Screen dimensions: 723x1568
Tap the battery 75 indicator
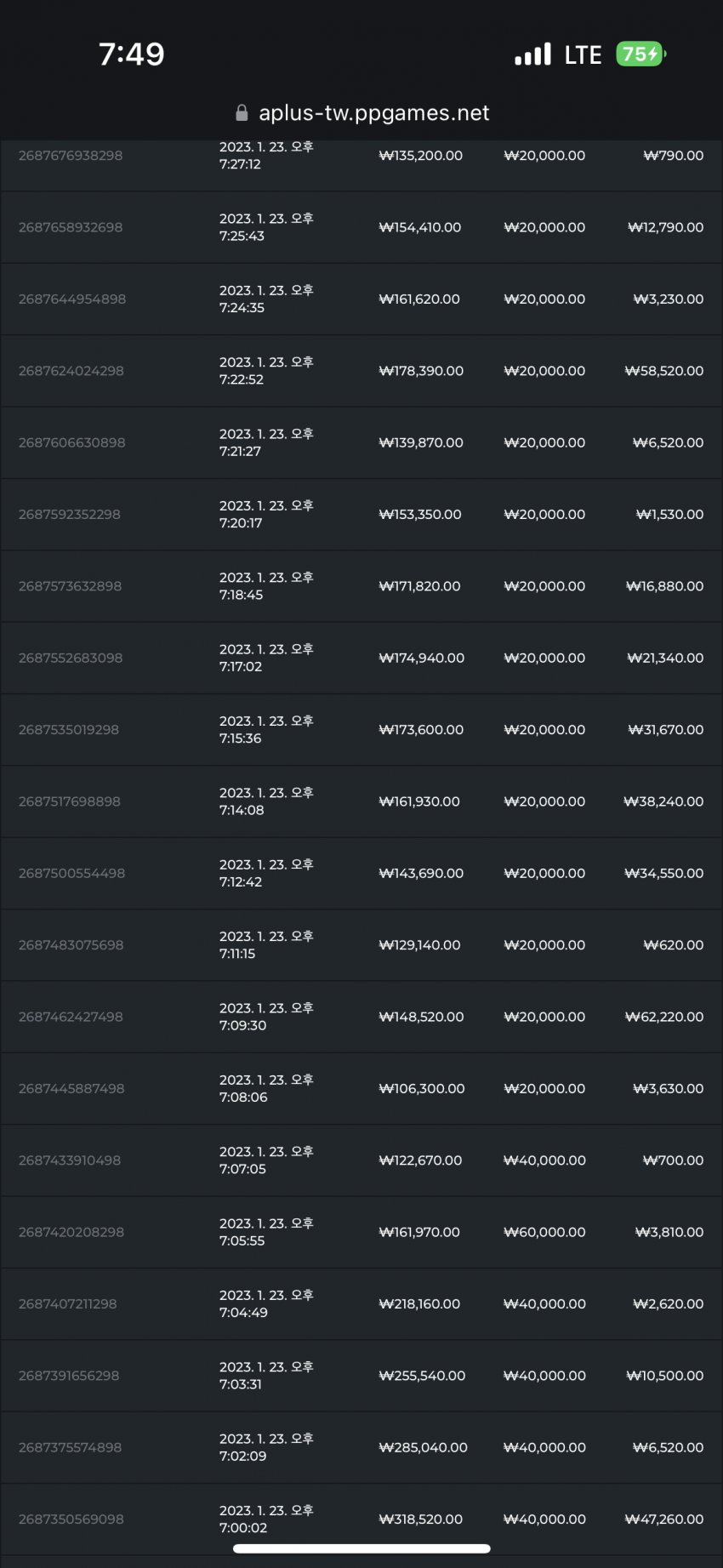coord(640,54)
